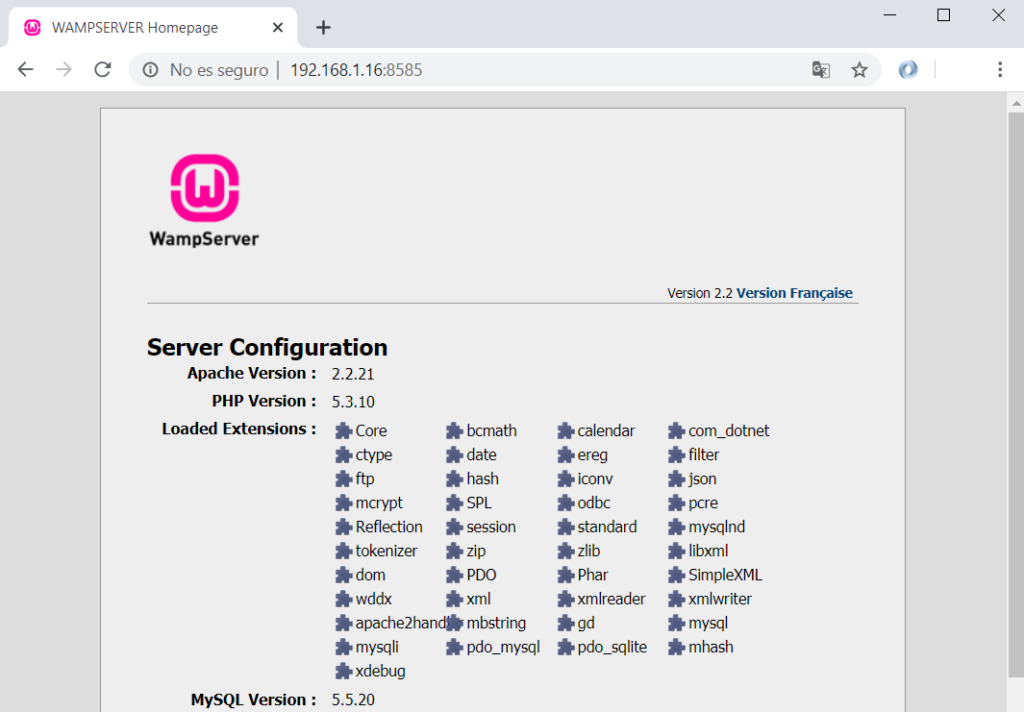Open the Chrome three-dot menu
This screenshot has height=712, width=1024.
click(x=1000, y=69)
